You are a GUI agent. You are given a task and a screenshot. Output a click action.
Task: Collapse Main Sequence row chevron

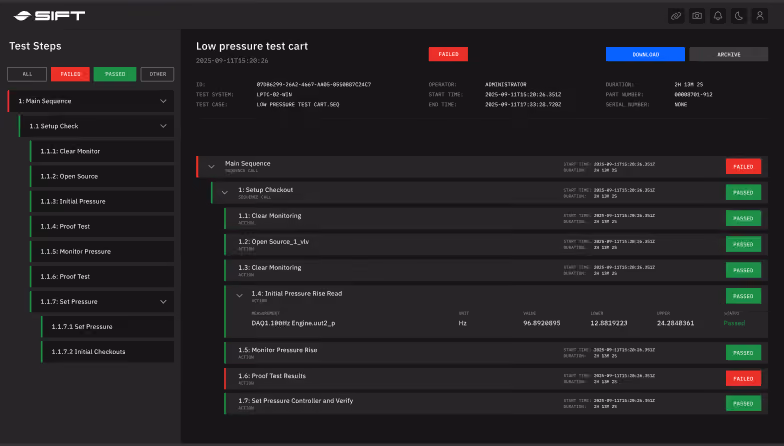point(212,166)
